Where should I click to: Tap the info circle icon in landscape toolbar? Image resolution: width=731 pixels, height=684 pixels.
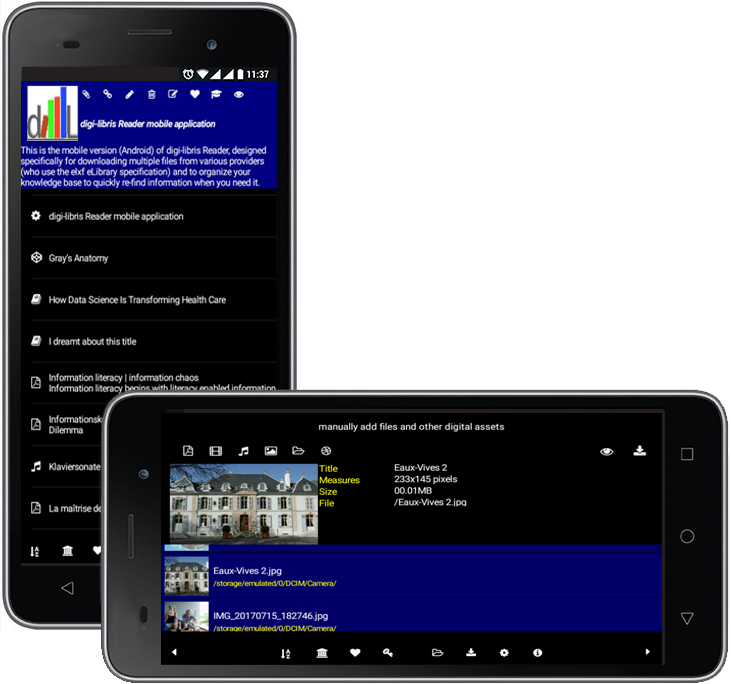click(x=538, y=653)
